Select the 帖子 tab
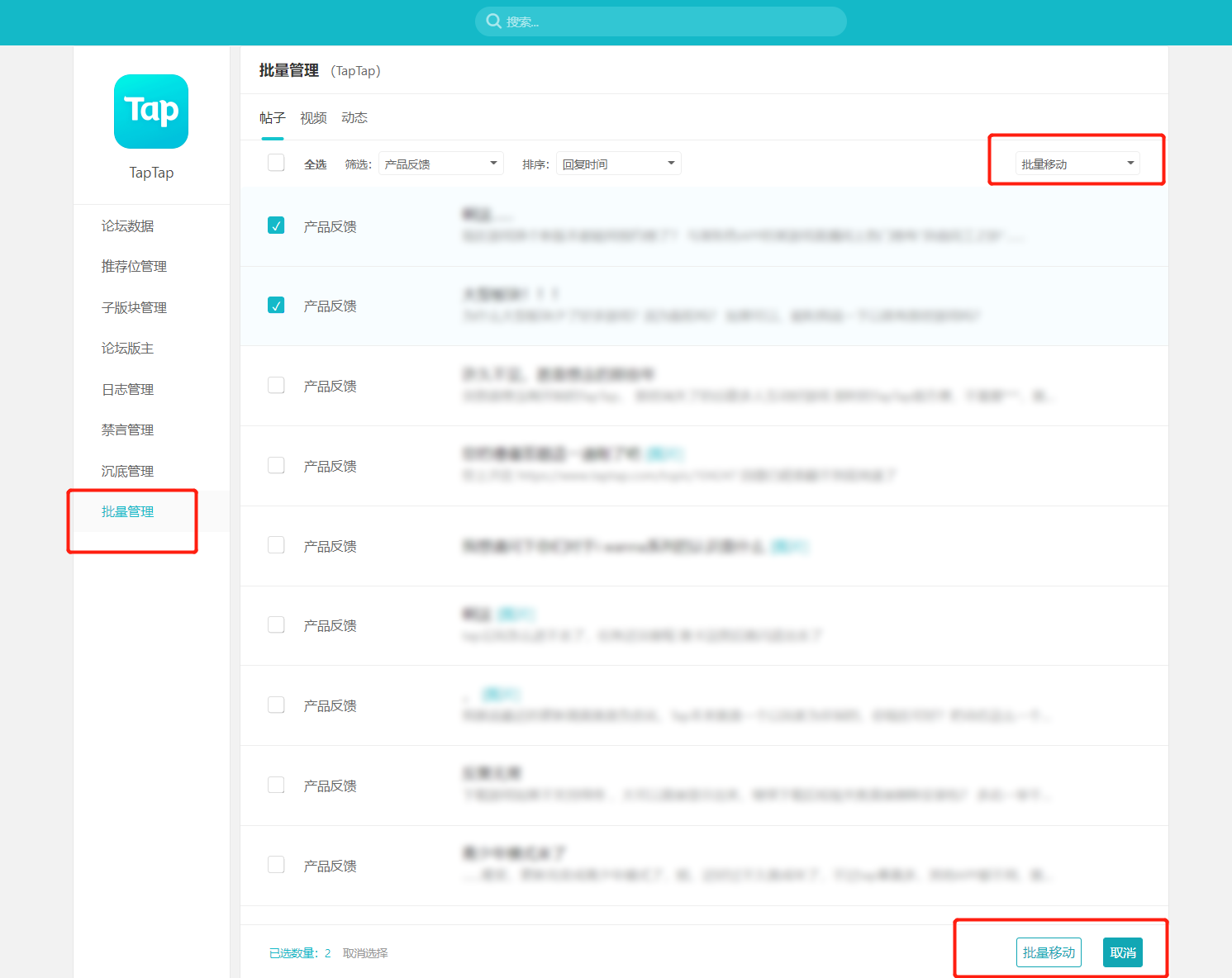This screenshot has width=1232, height=978. tap(272, 118)
